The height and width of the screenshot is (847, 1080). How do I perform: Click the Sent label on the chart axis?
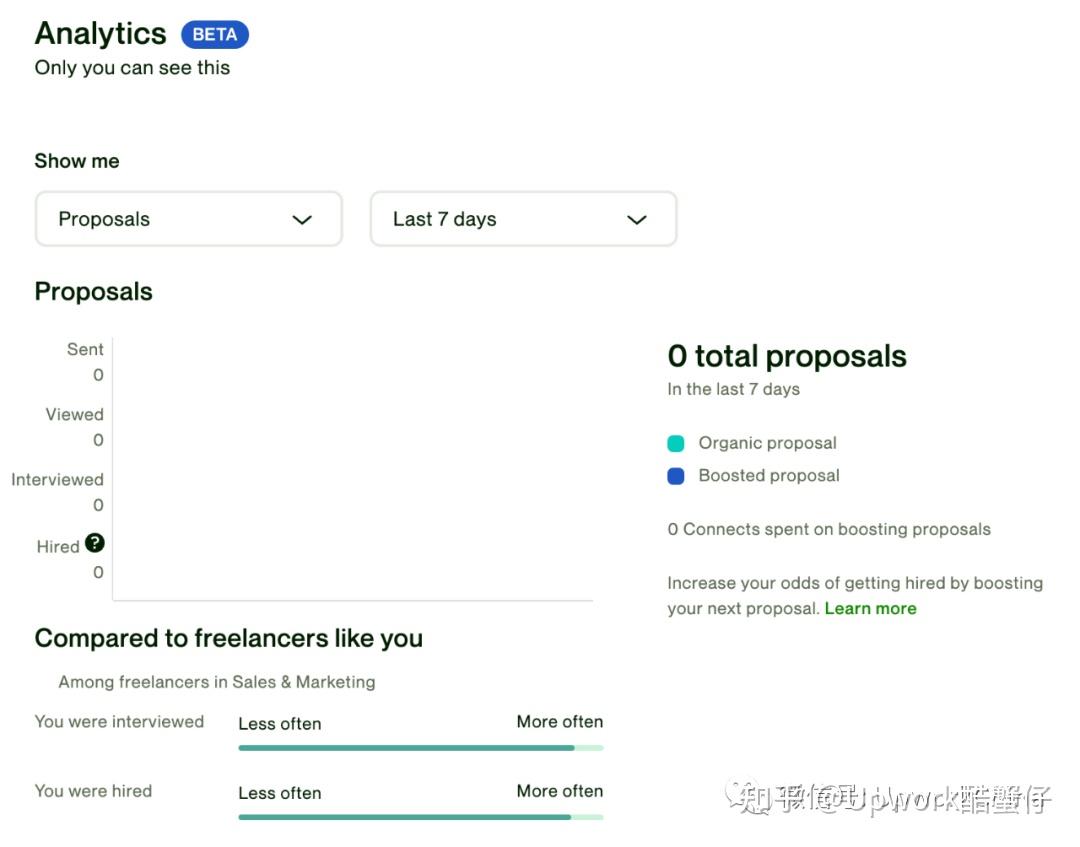(x=85, y=349)
